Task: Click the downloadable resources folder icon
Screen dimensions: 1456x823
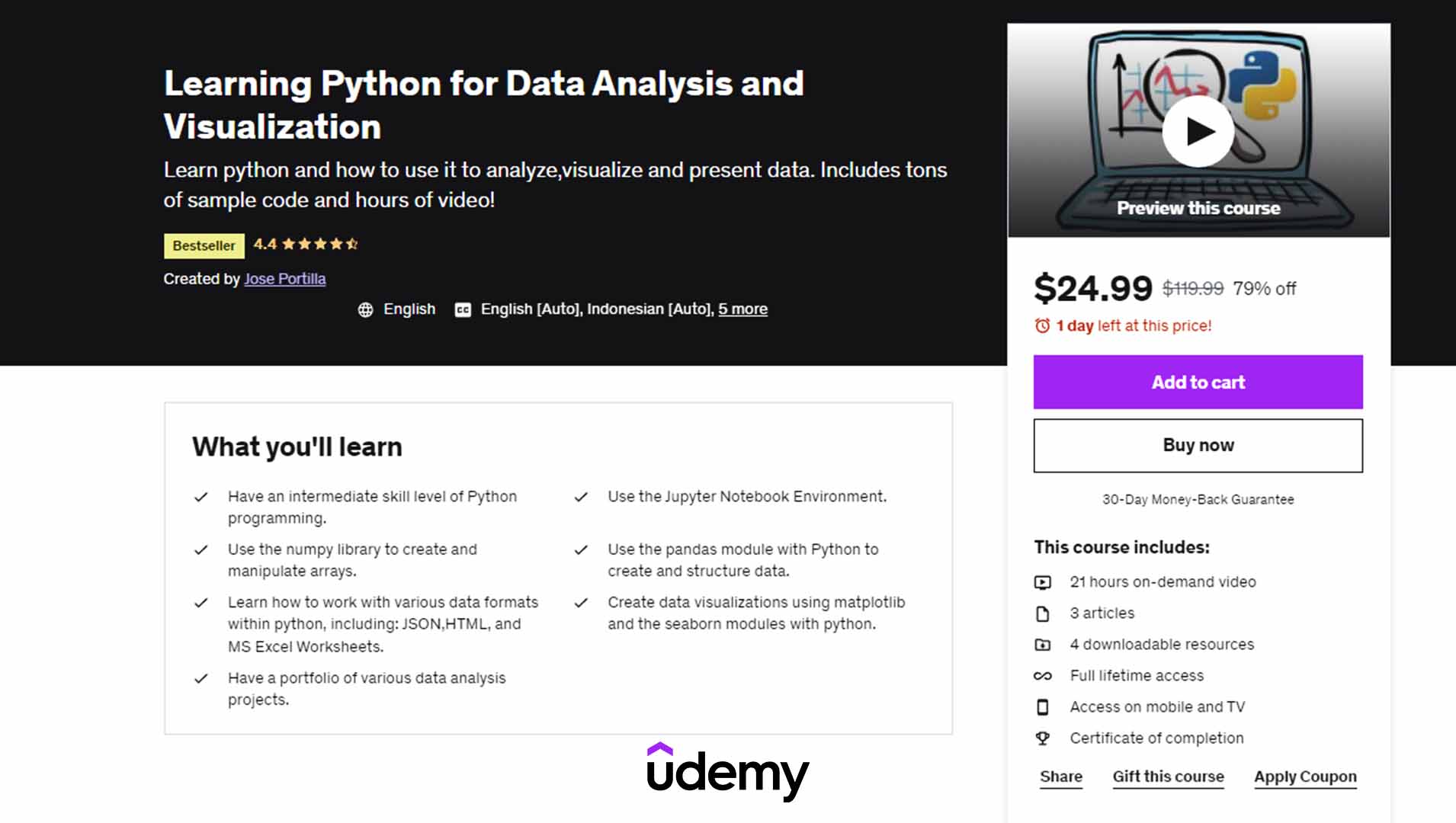Action: [x=1042, y=645]
